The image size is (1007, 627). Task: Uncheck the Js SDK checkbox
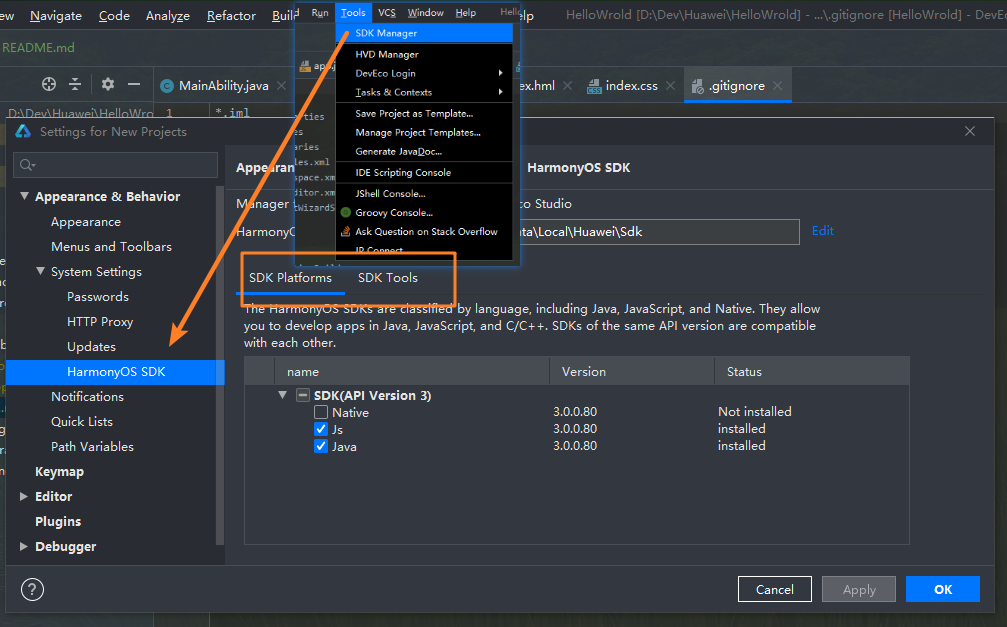click(x=321, y=429)
